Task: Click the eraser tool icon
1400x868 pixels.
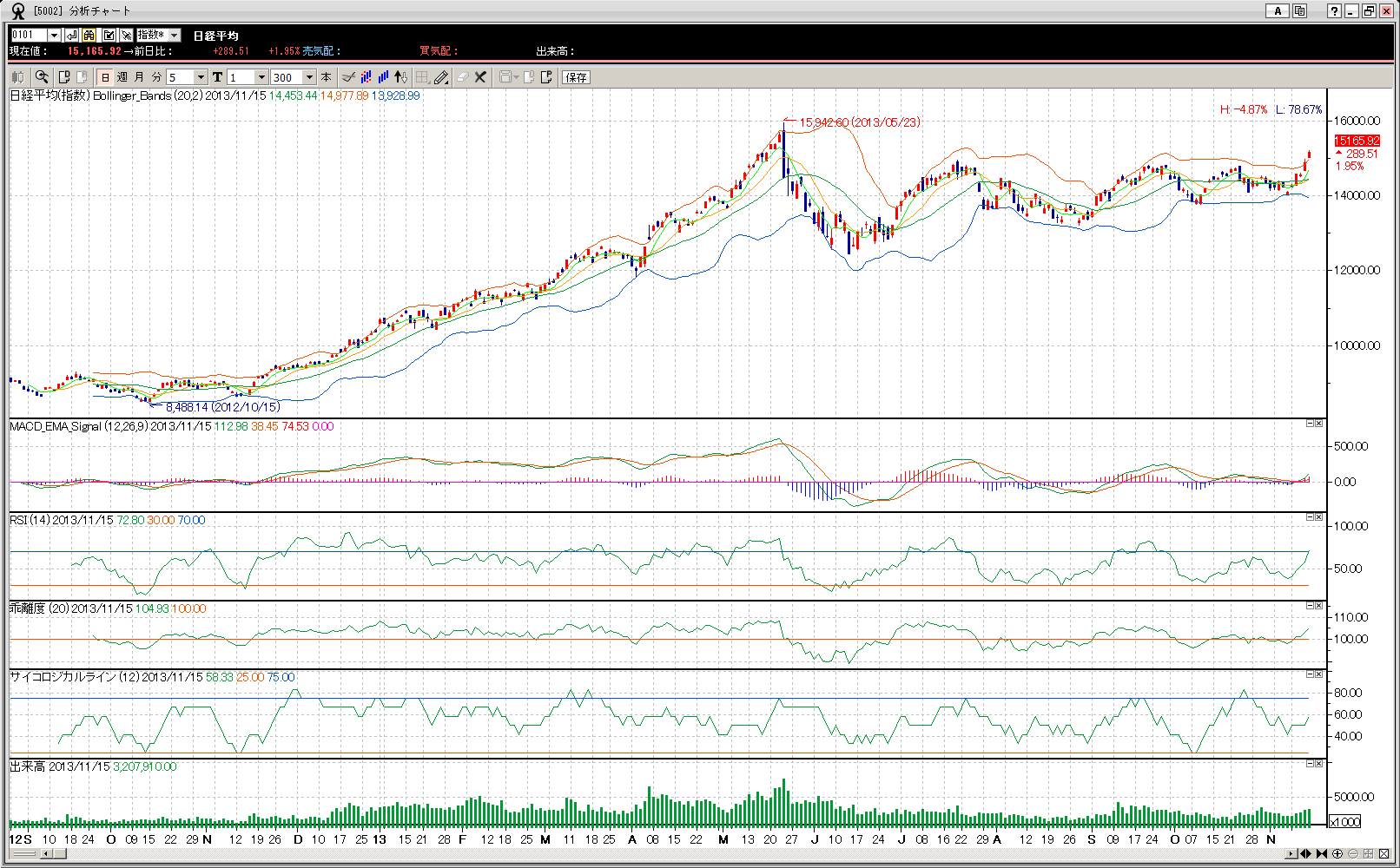Action: pyautogui.click(x=462, y=77)
